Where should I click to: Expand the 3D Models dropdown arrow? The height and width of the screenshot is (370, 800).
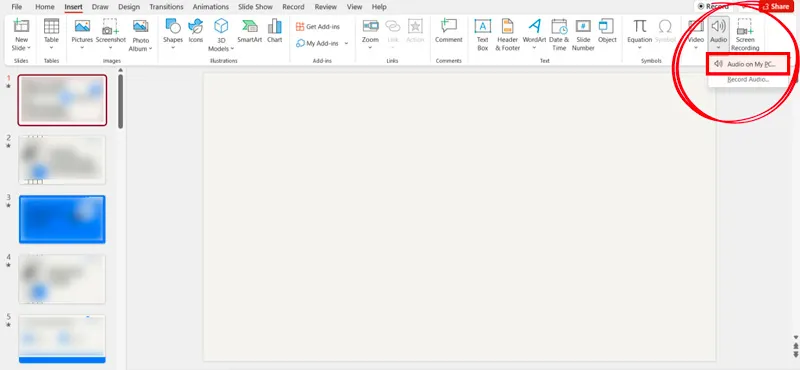232,49
